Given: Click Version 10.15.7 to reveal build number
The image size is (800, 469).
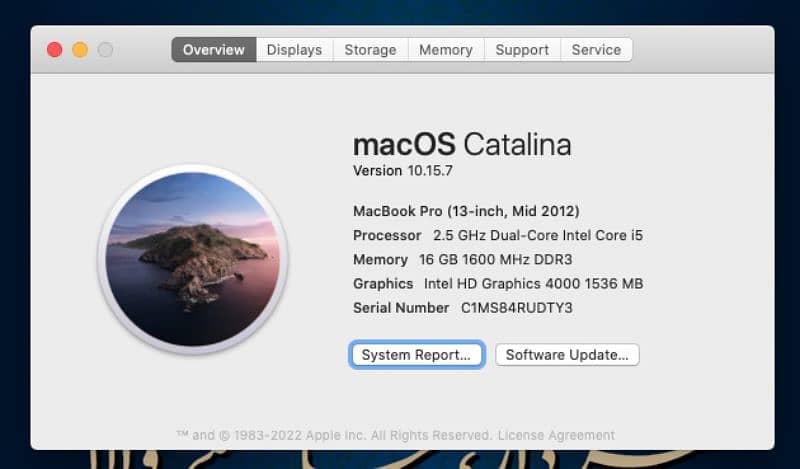Looking at the screenshot, I should pyautogui.click(x=403, y=171).
